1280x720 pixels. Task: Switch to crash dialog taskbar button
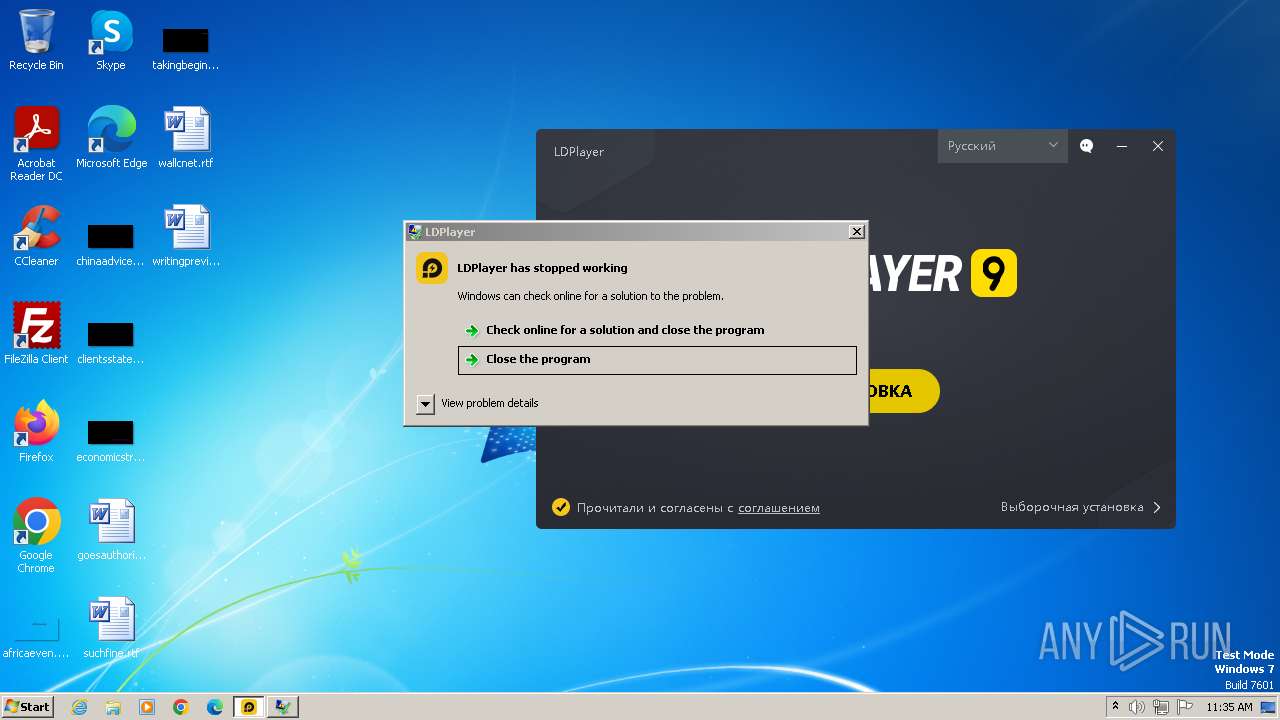point(283,707)
